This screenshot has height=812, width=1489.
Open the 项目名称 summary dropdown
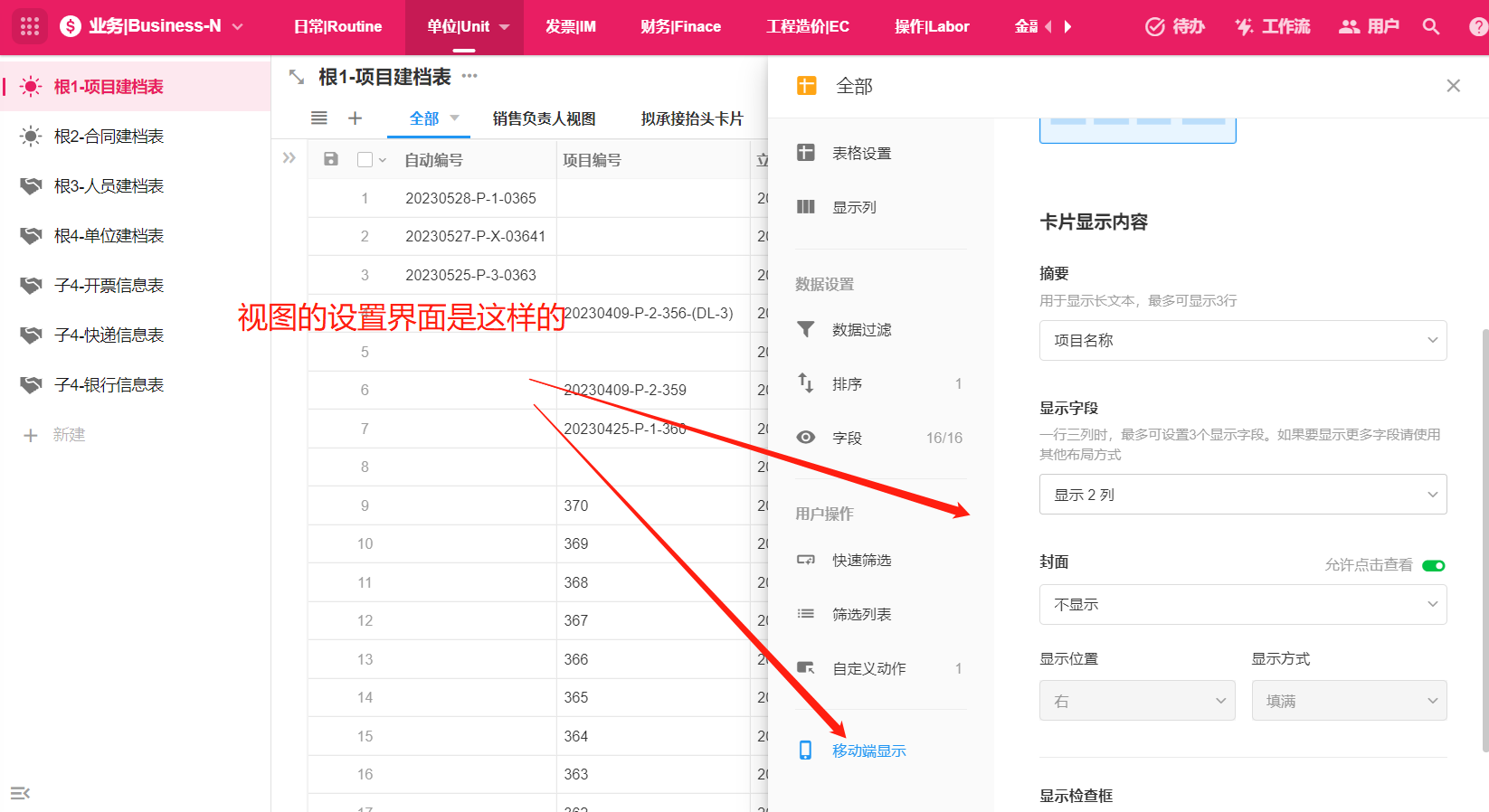pyautogui.click(x=1242, y=341)
